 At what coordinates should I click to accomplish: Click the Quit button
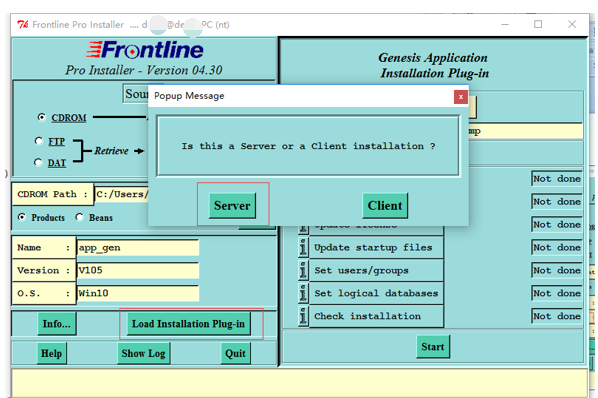pos(235,353)
